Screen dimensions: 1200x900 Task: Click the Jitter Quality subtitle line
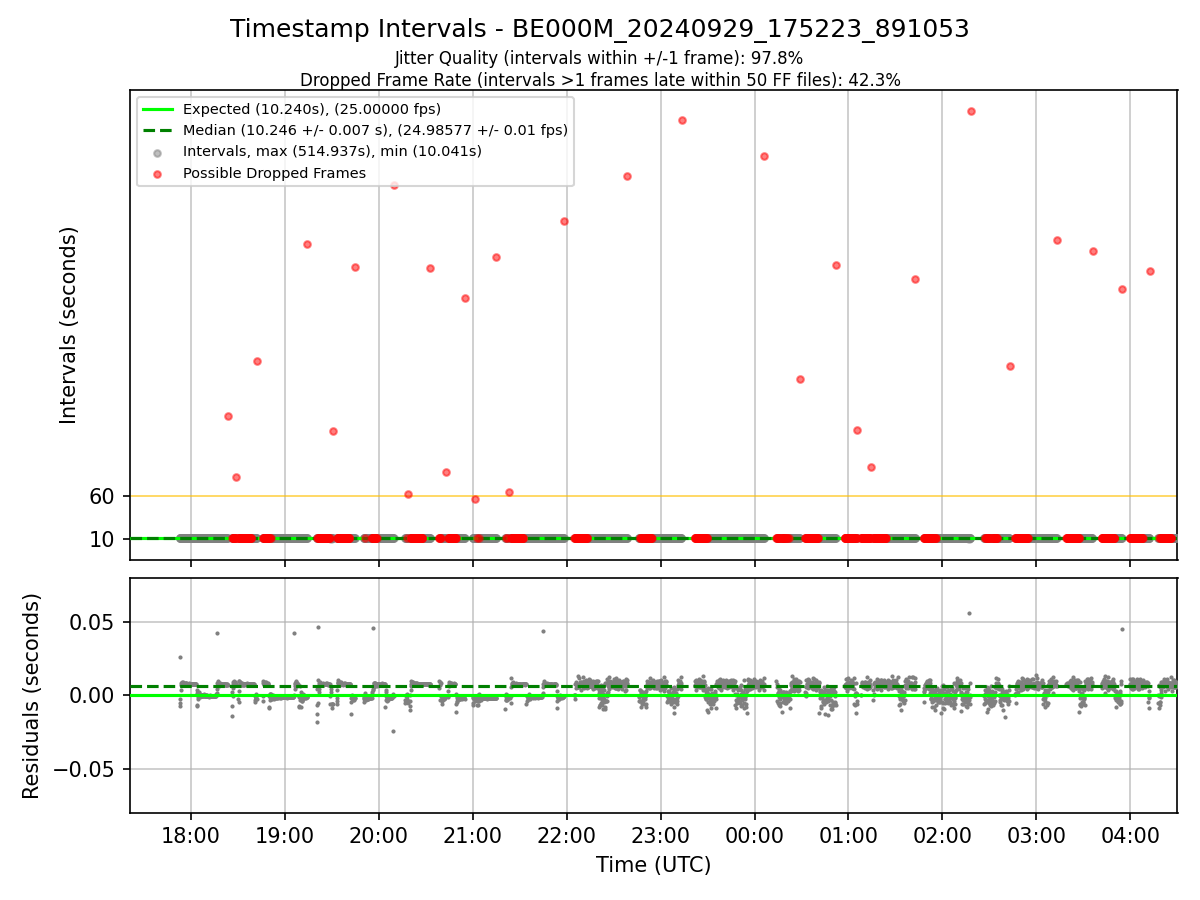[599, 58]
